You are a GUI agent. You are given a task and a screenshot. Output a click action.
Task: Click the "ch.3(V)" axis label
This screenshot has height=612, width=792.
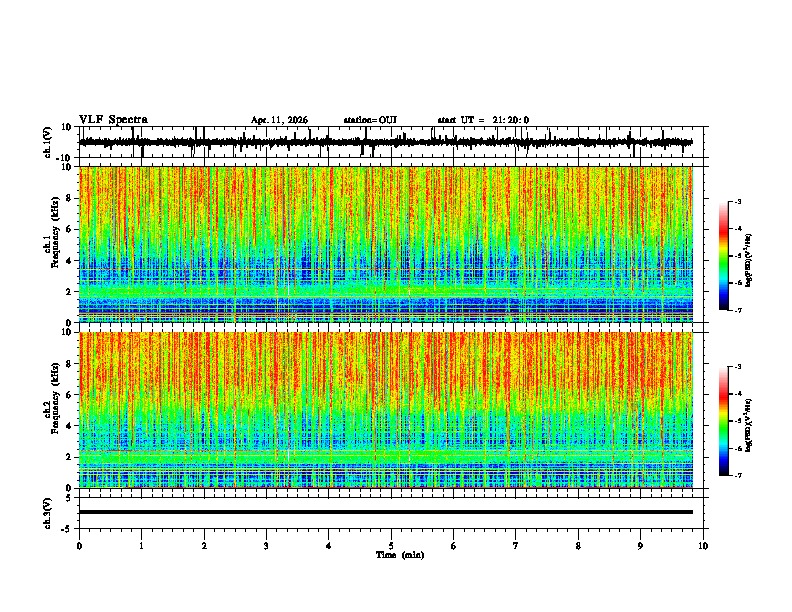48,513
